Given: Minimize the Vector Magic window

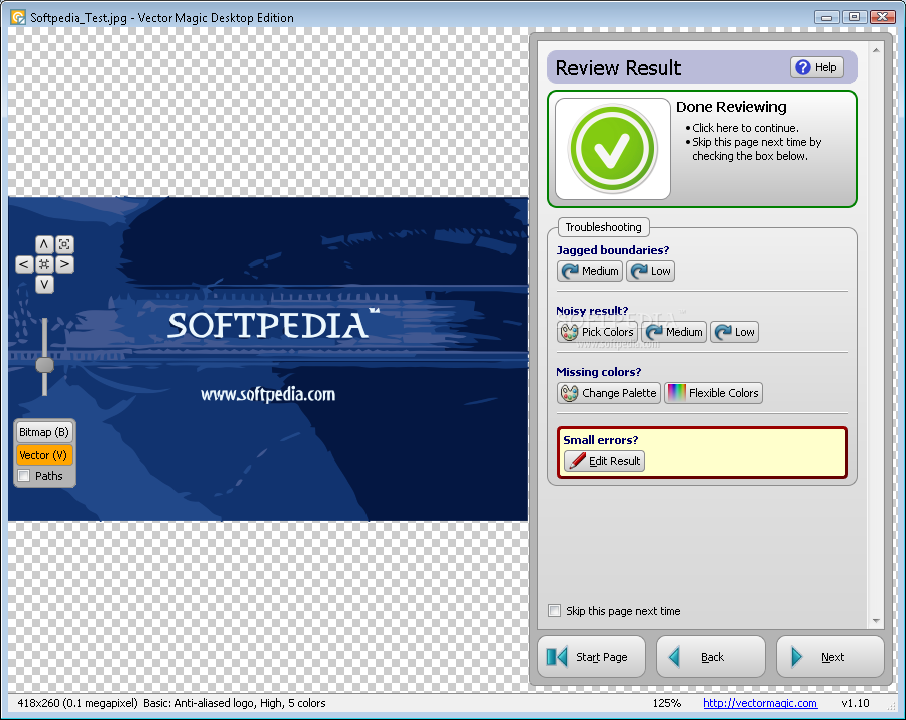Looking at the screenshot, I should point(827,17).
